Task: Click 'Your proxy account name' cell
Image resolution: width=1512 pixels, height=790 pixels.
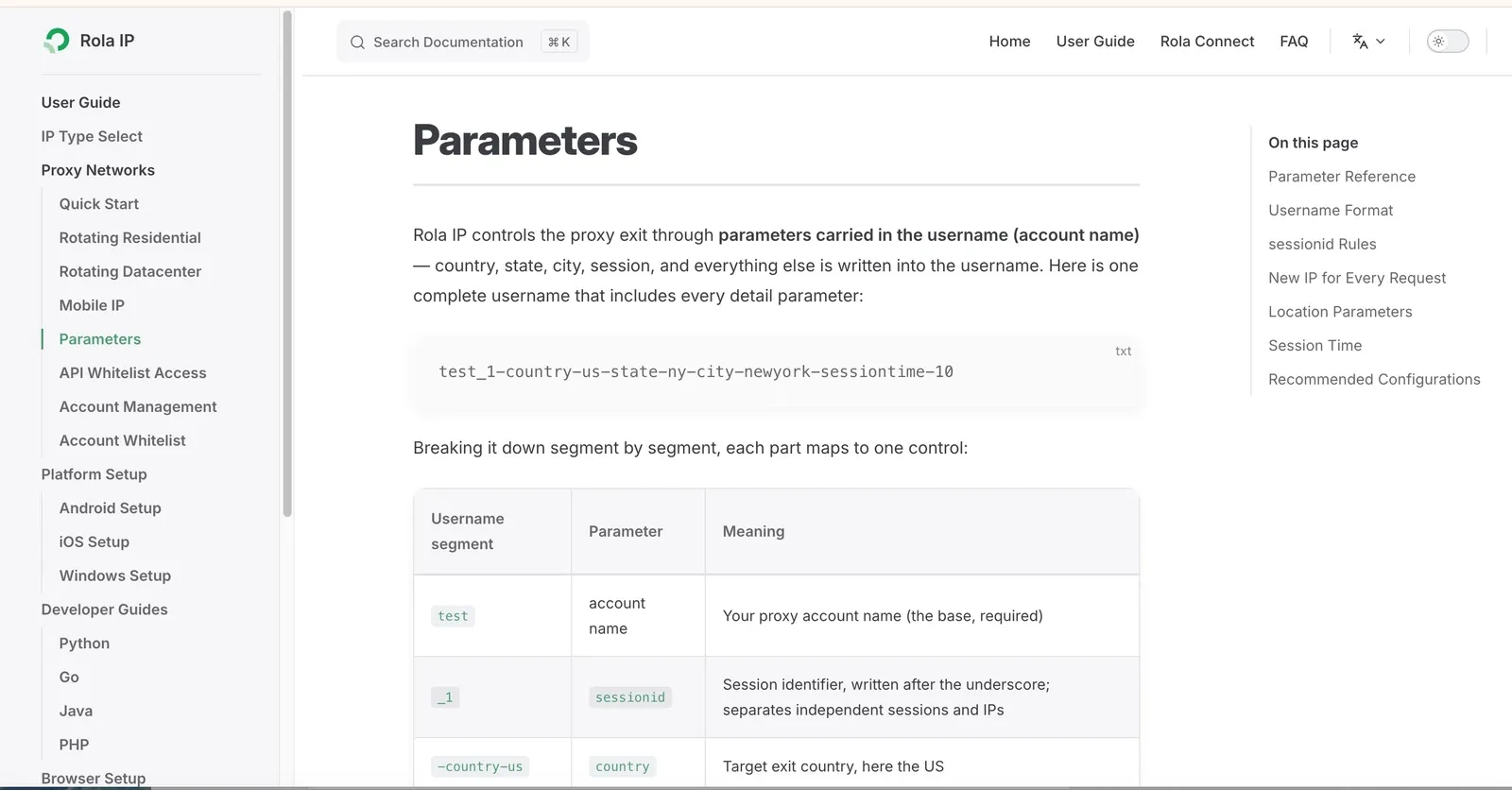Action: pyautogui.click(x=921, y=616)
